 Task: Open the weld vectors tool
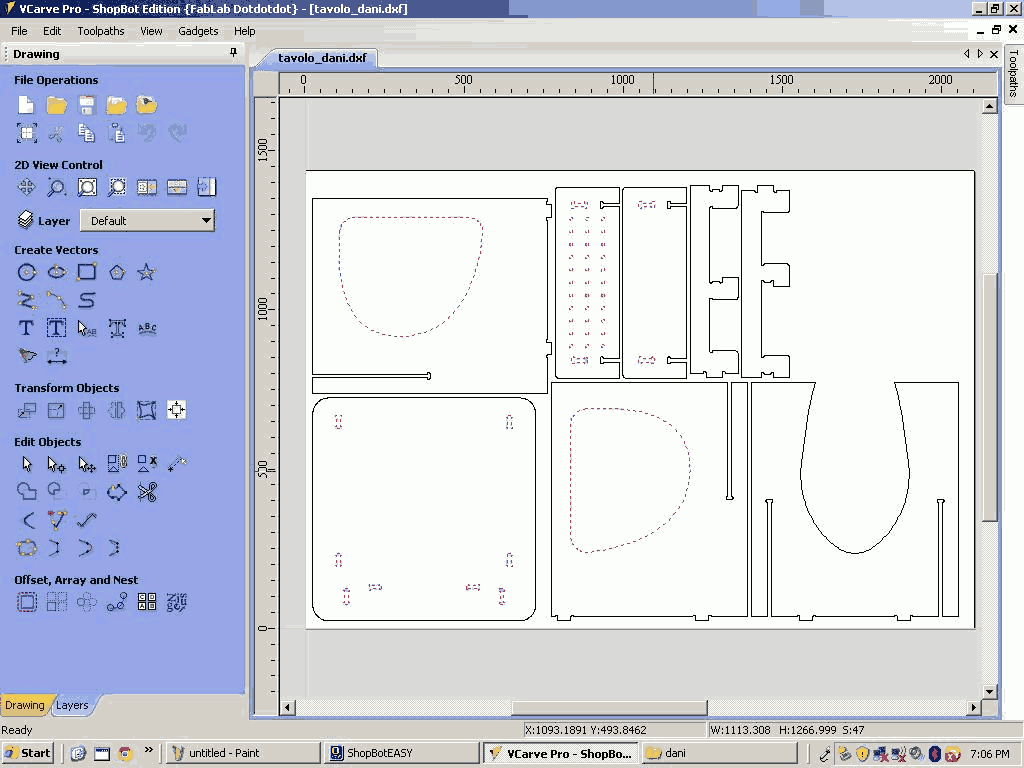[x=26, y=492]
